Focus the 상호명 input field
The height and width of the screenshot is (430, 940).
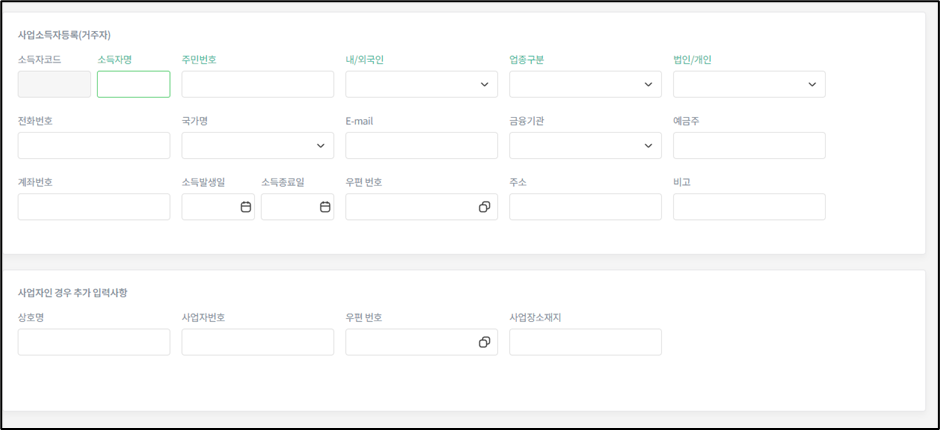coord(94,342)
